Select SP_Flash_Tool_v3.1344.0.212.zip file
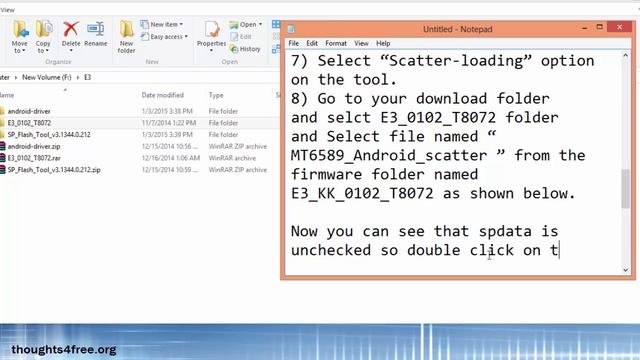The height and width of the screenshot is (360, 640). click(54, 170)
